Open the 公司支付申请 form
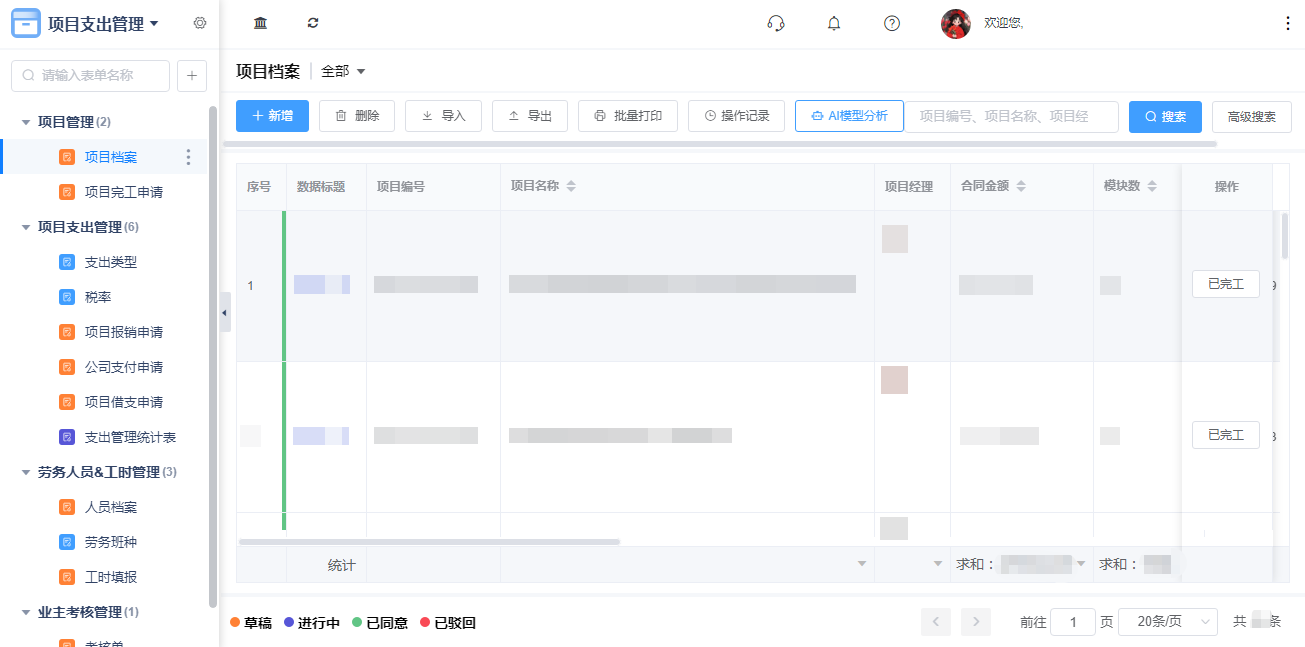 (x=124, y=367)
